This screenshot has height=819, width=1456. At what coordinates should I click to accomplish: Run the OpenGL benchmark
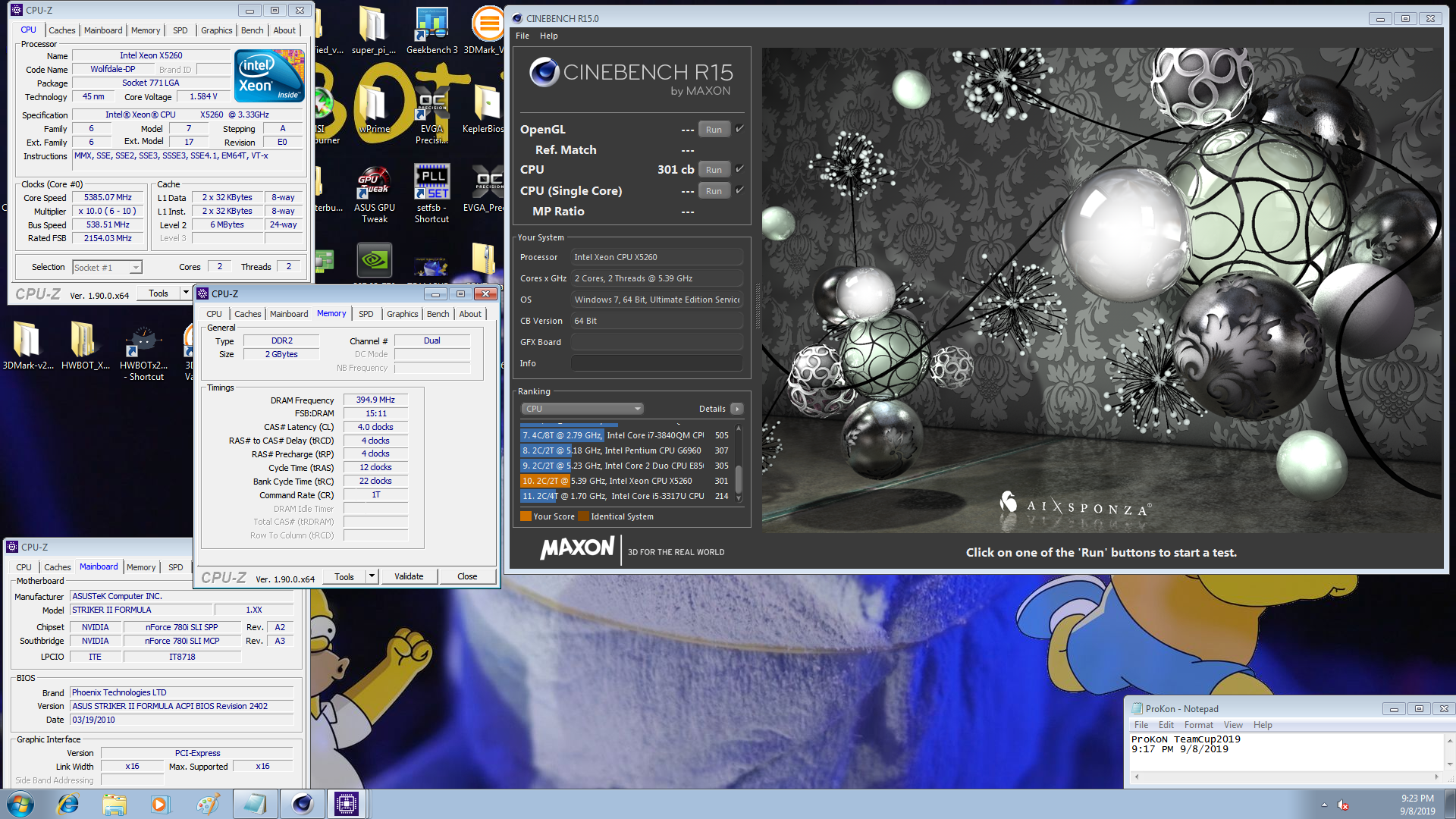click(x=714, y=130)
